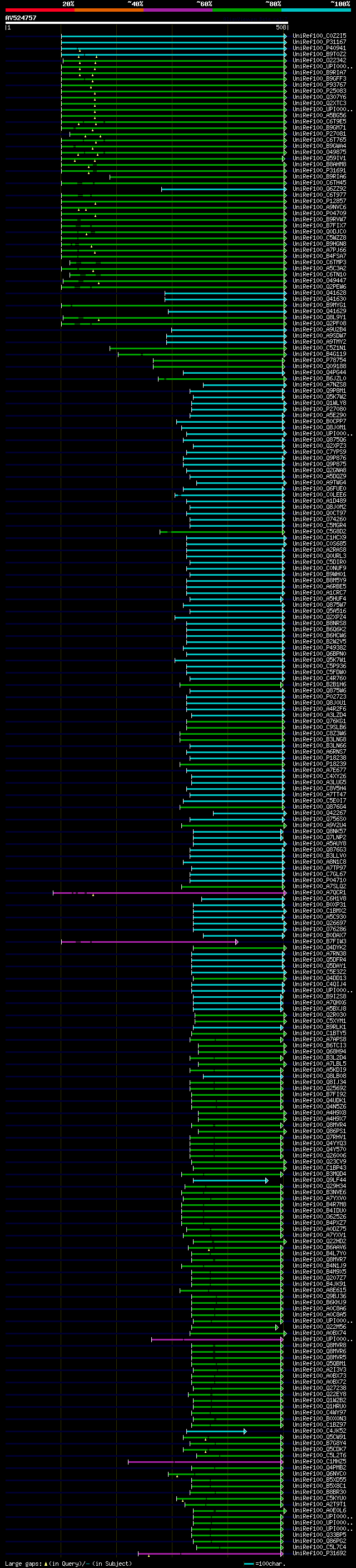Screen dimensions: 356x1568
Task: Select the query name AV524757
Action: click(21, 18)
